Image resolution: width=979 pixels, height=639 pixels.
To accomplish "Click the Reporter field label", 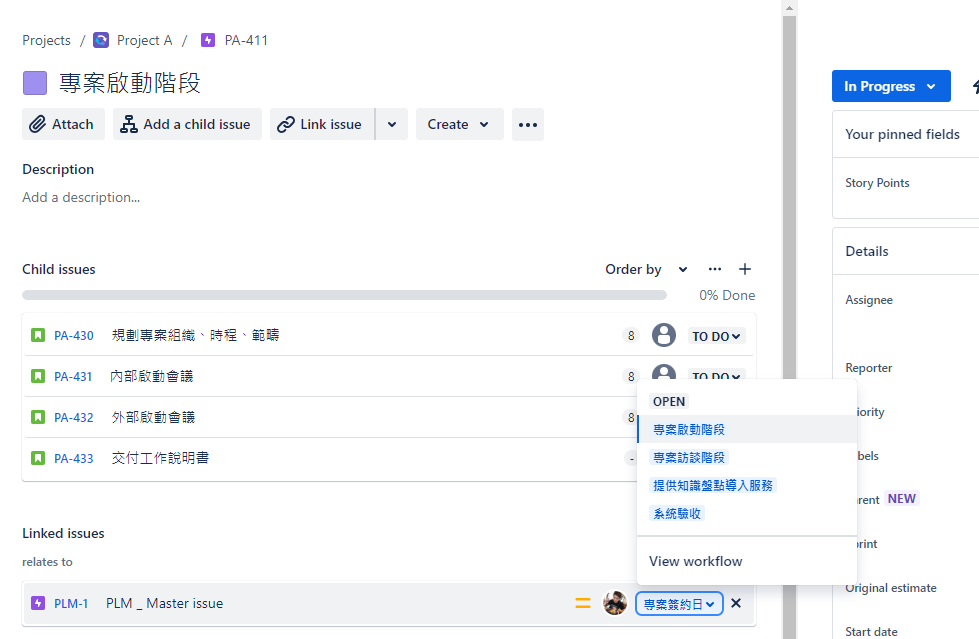I will [868, 368].
